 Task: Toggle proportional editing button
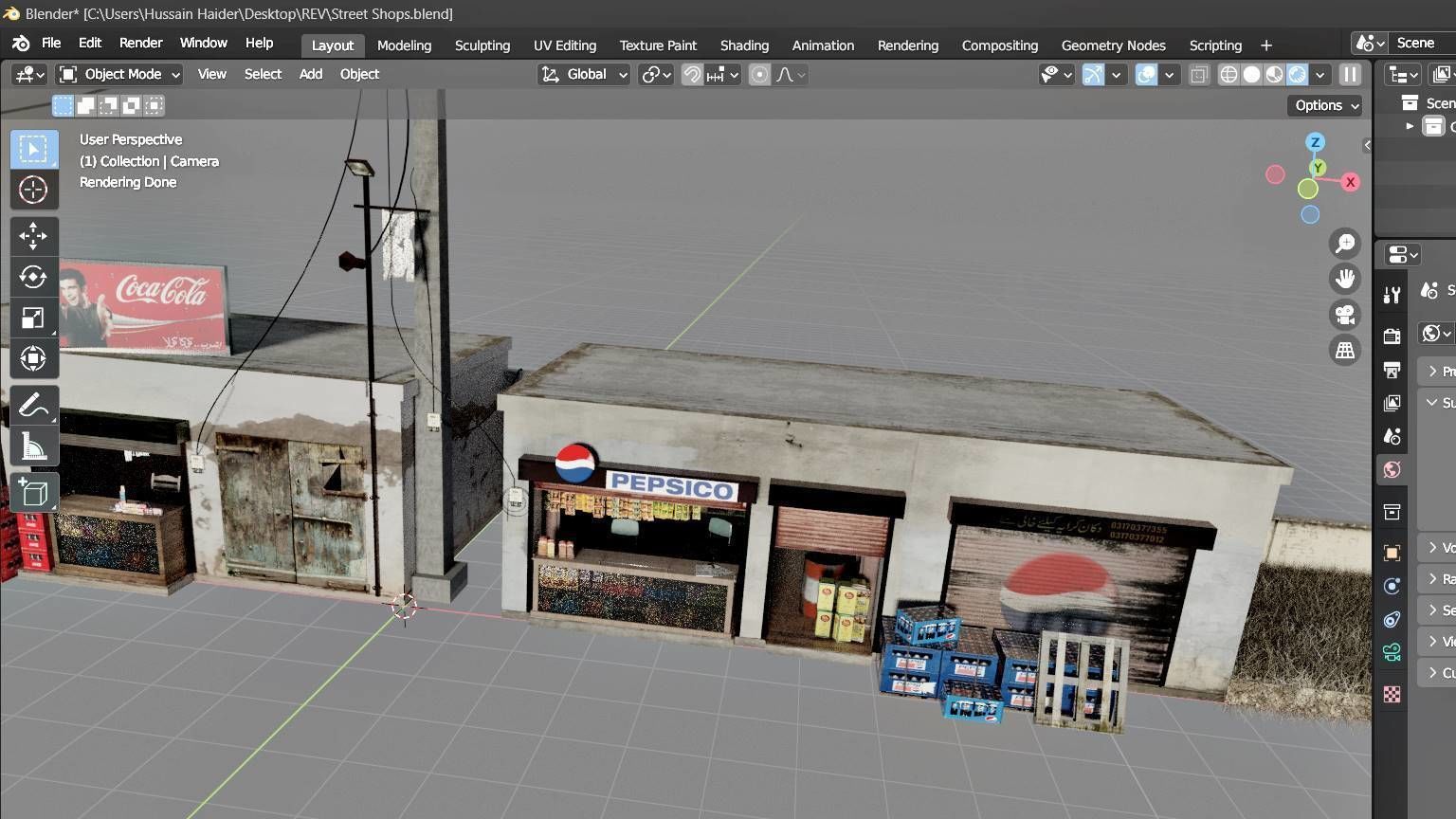[x=759, y=74]
